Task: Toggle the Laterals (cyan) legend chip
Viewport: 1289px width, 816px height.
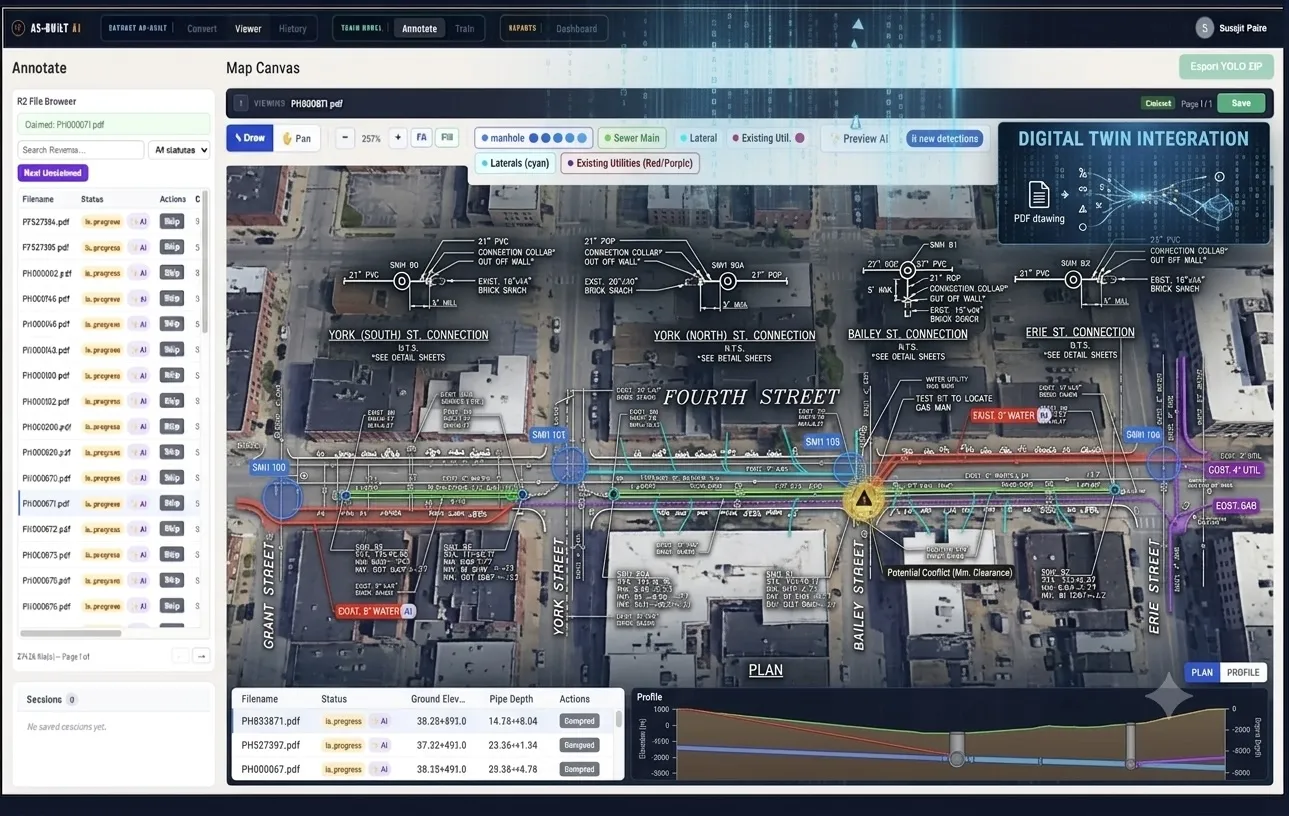Action: [x=514, y=163]
